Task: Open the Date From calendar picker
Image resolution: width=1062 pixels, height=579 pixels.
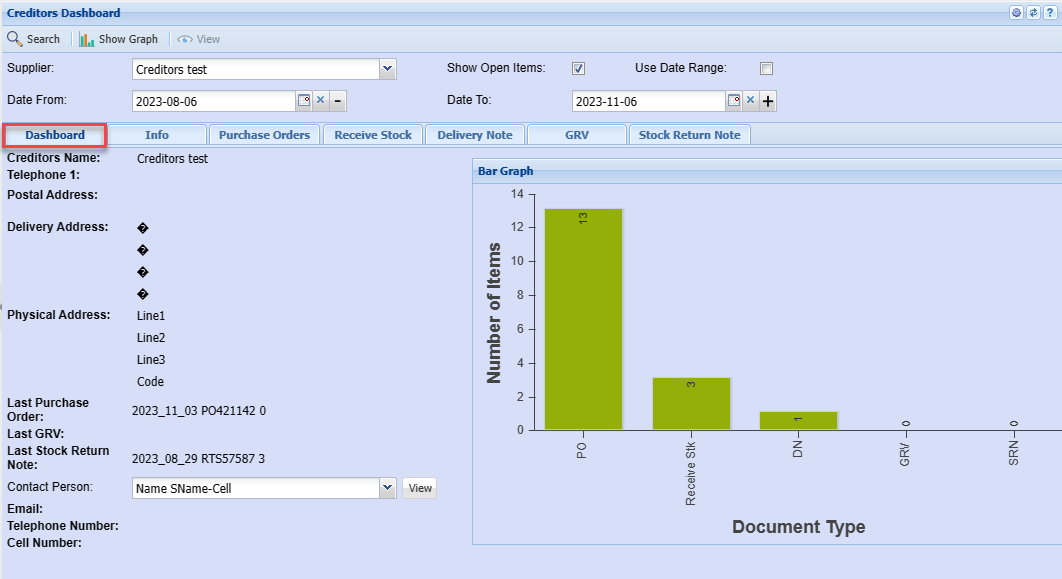Action: click(x=304, y=101)
